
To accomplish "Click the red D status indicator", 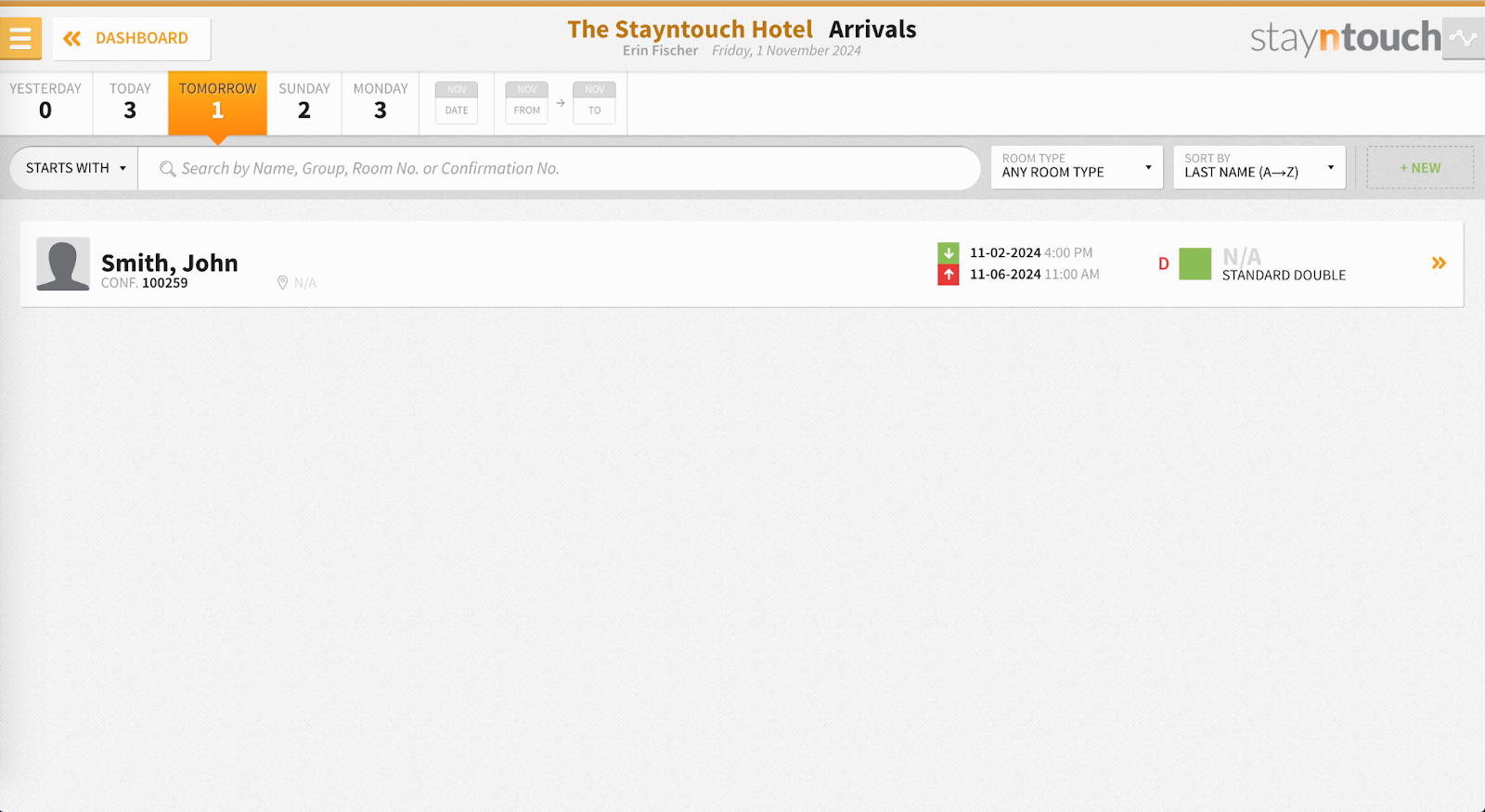I will 1164,264.
